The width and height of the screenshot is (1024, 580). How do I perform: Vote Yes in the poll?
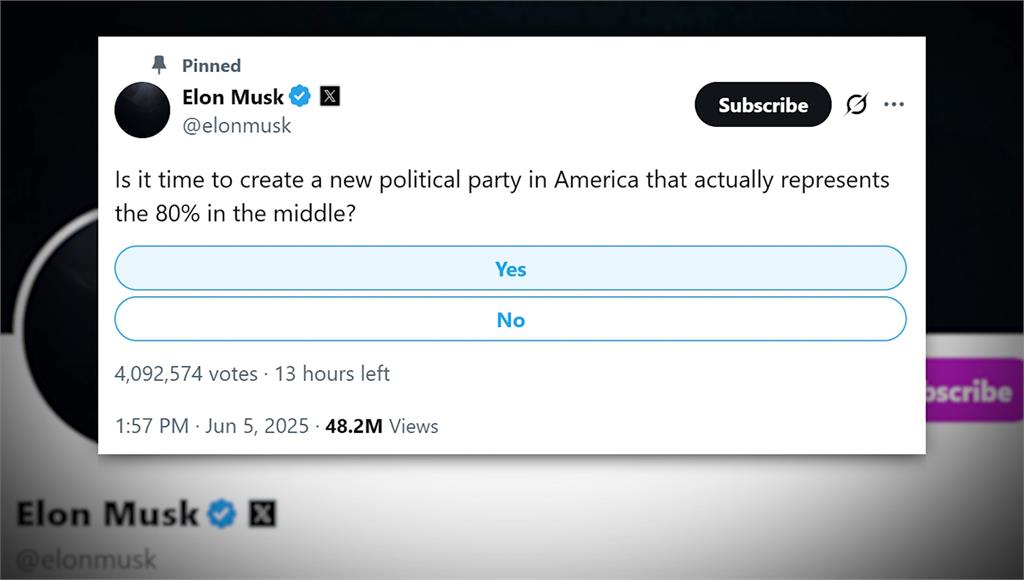(510, 268)
